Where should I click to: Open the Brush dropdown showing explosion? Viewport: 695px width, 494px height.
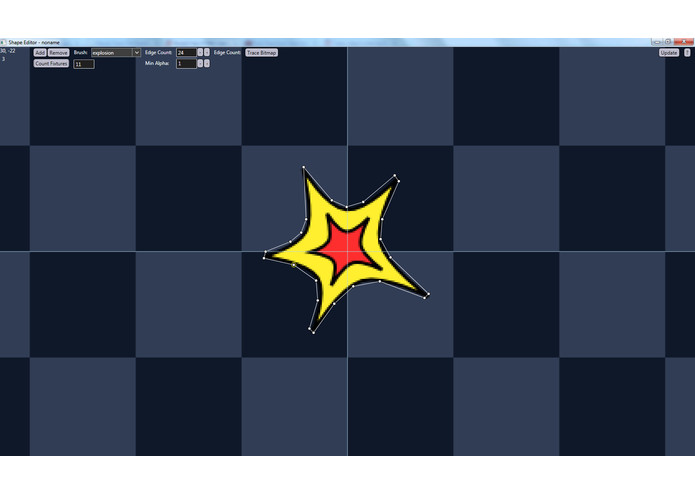pyautogui.click(x=116, y=52)
